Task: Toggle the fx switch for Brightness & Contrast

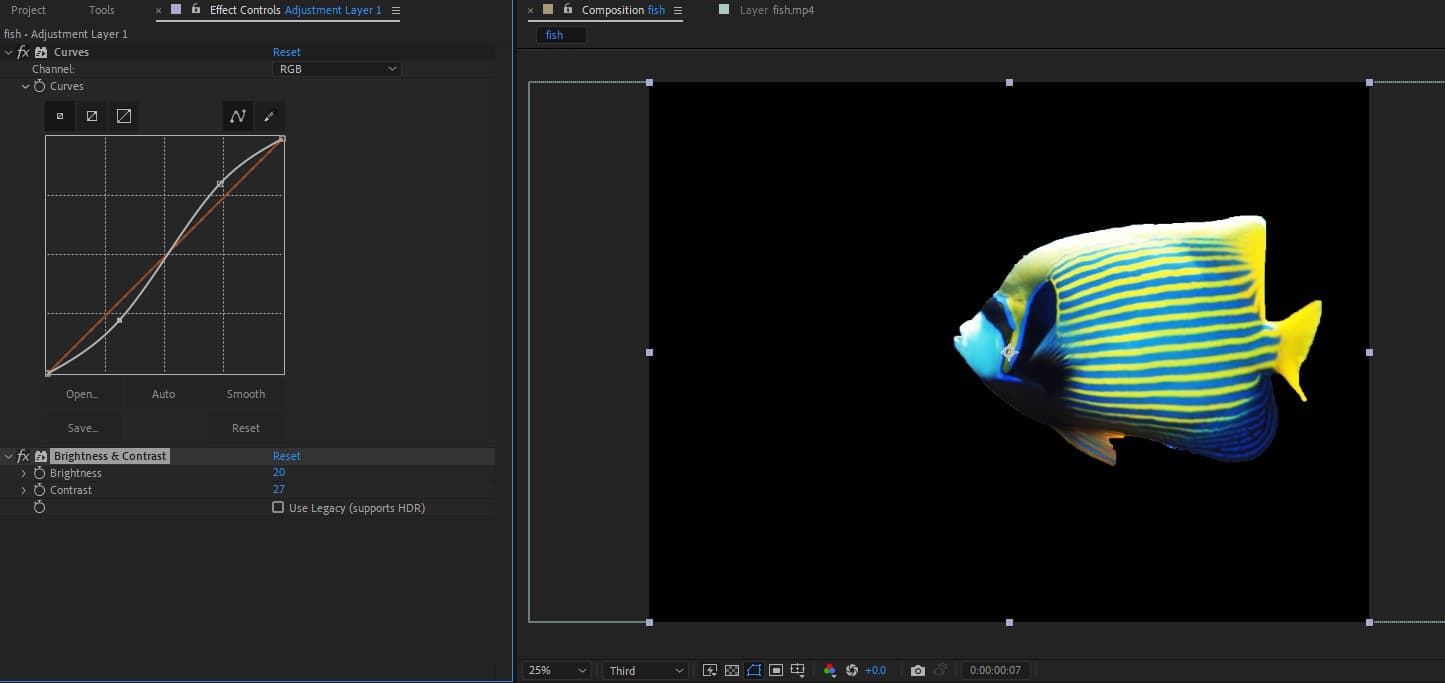Action: (x=24, y=456)
